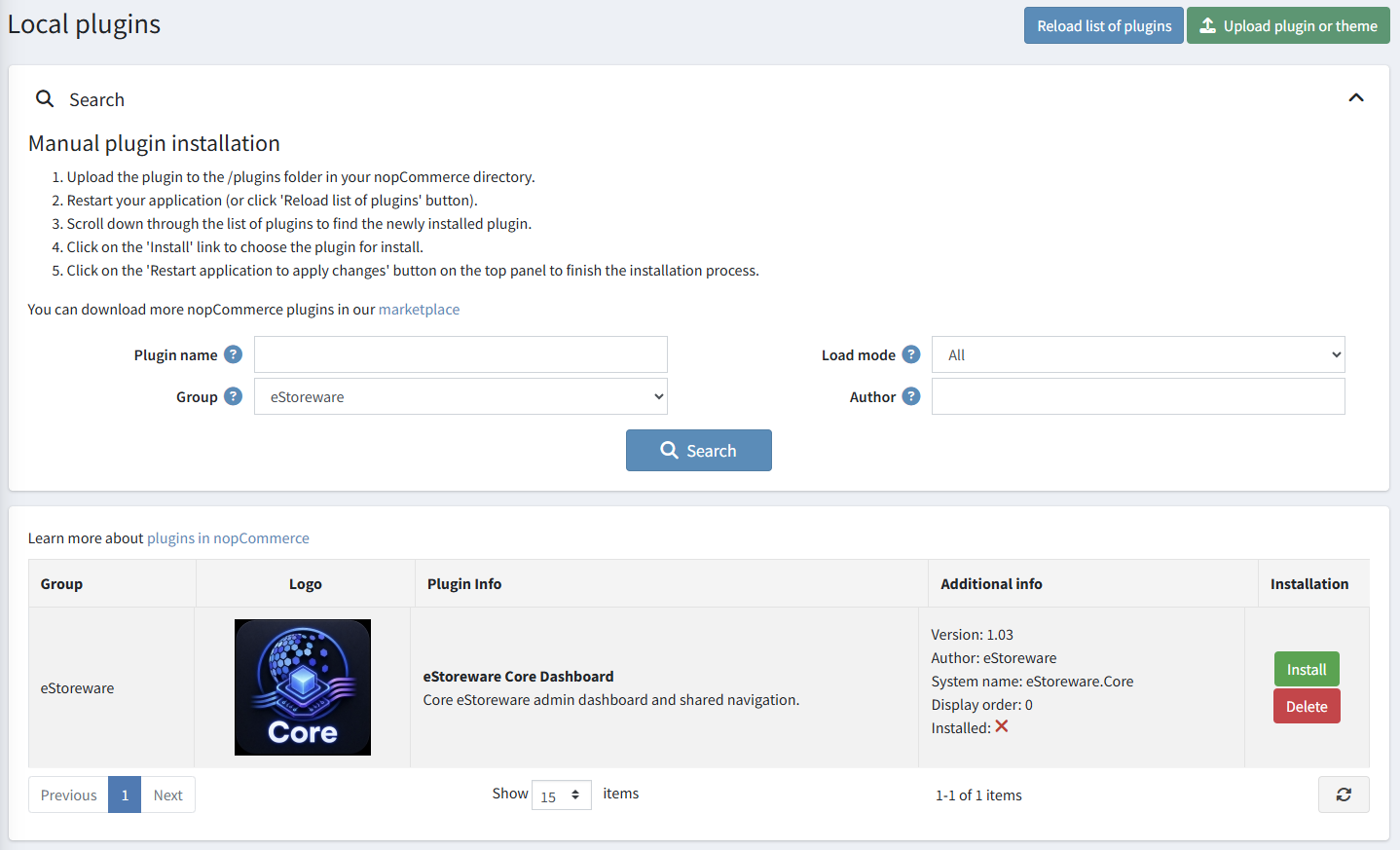This screenshot has width=1400, height=850.
Task: Click the Previous page button
Action: pyautogui.click(x=68, y=795)
